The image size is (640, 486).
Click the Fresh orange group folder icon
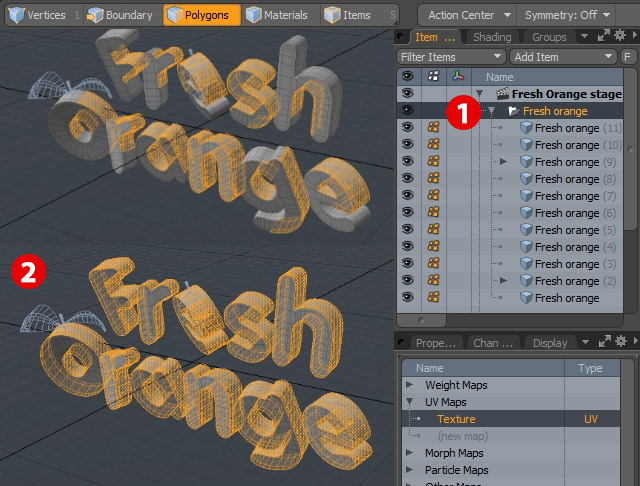point(513,111)
